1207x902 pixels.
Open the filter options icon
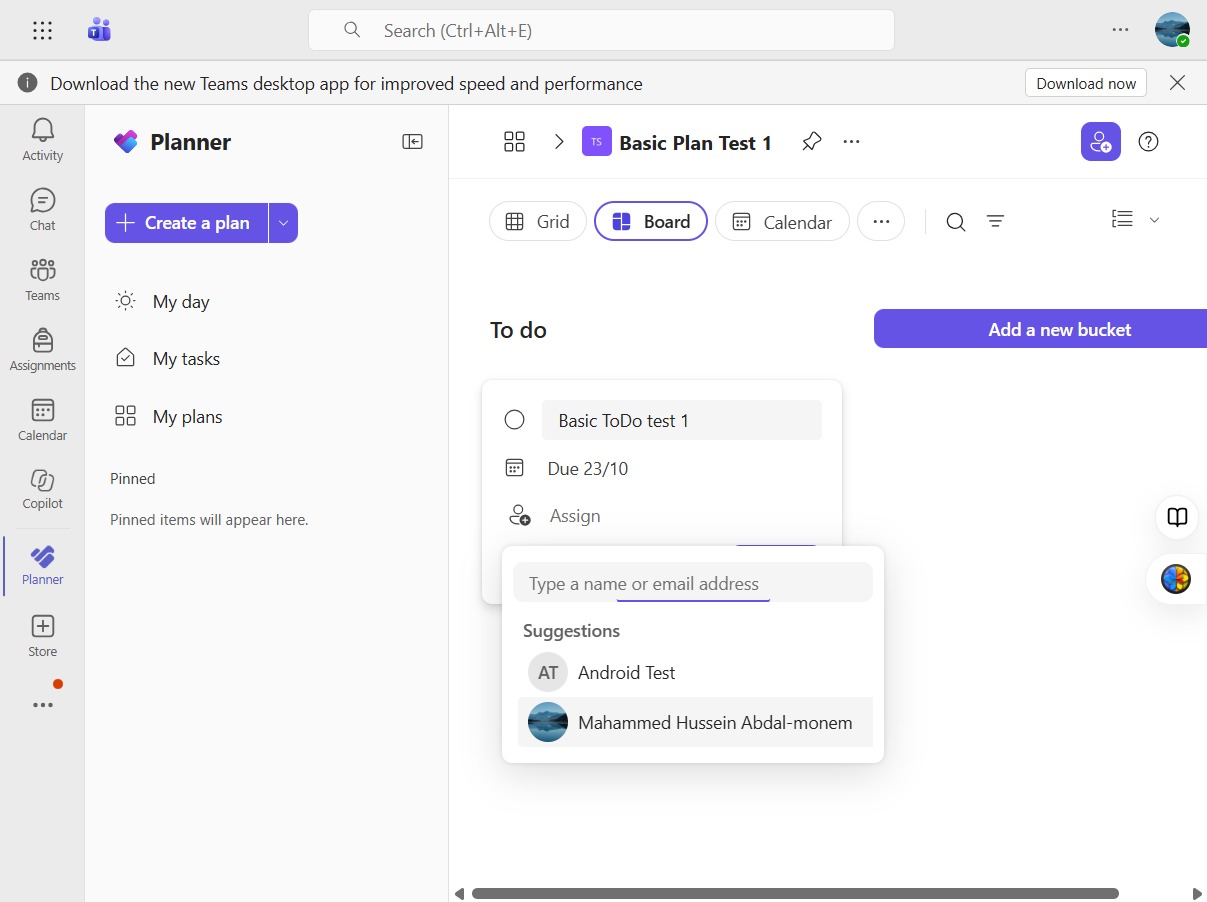pyautogui.click(x=995, y=222)
